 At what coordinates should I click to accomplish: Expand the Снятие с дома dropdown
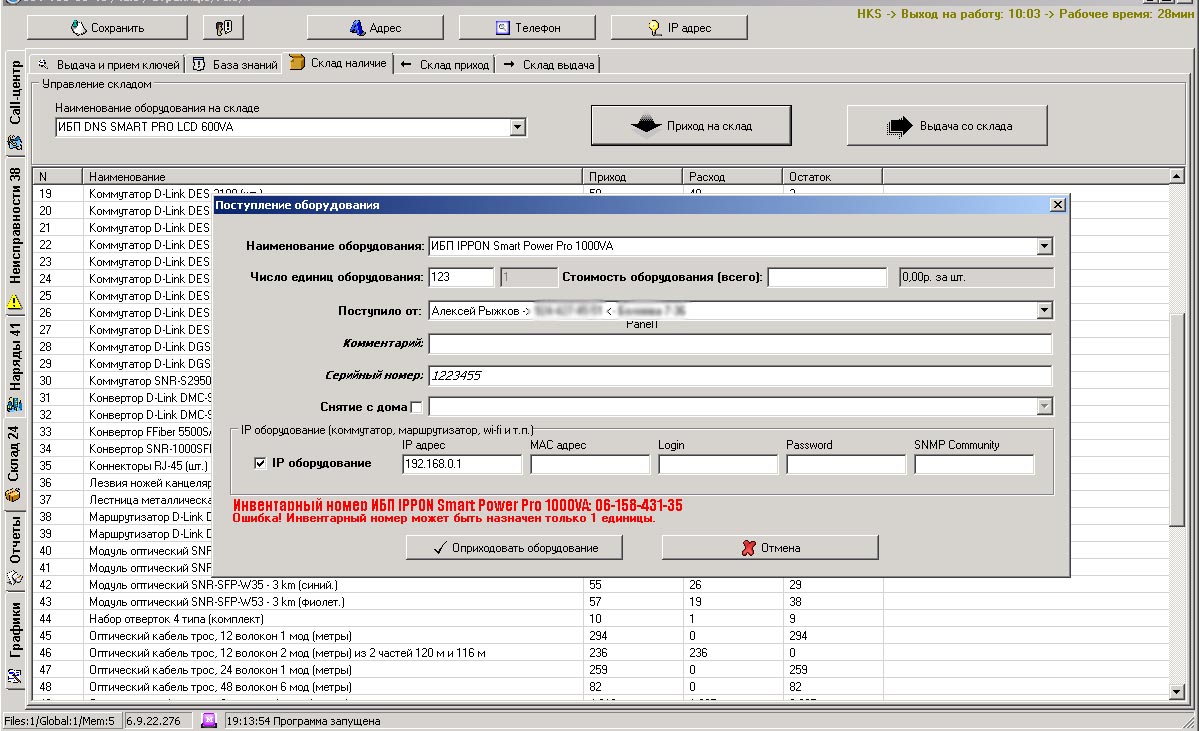(1045, 407)
